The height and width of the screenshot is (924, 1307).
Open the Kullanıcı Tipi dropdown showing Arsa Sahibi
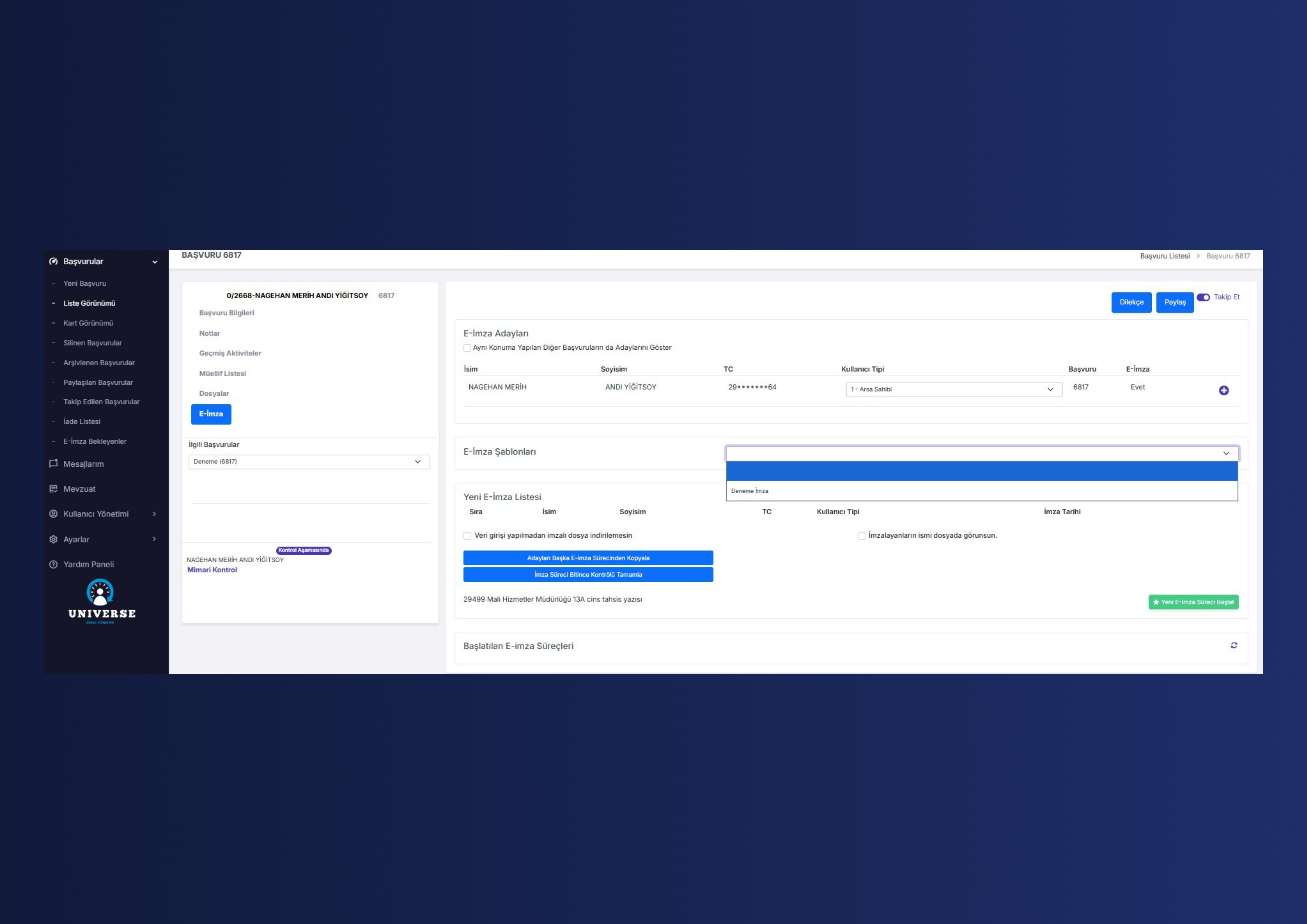tap(954, 389)
